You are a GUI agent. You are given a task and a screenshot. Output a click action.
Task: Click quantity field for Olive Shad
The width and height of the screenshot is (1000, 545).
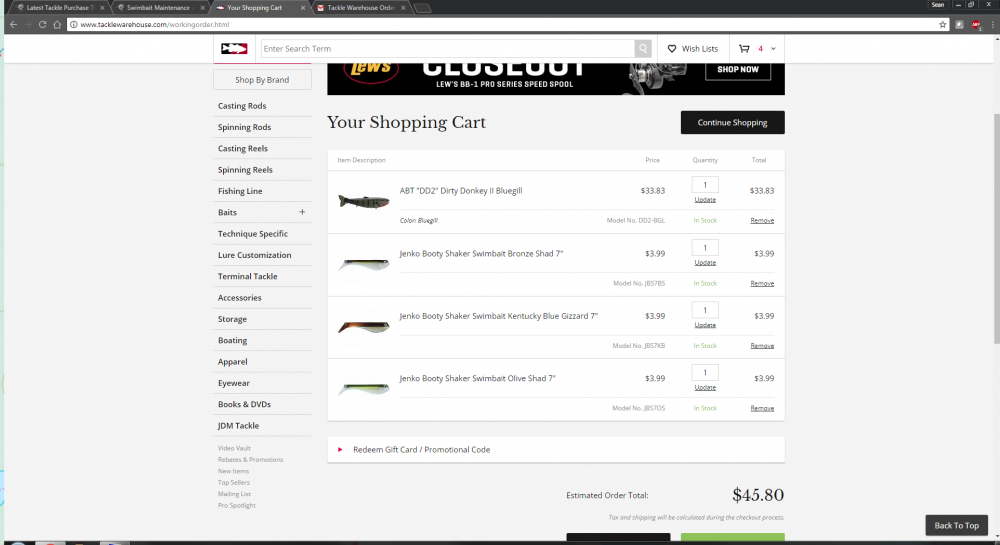(x=705, y=373)
